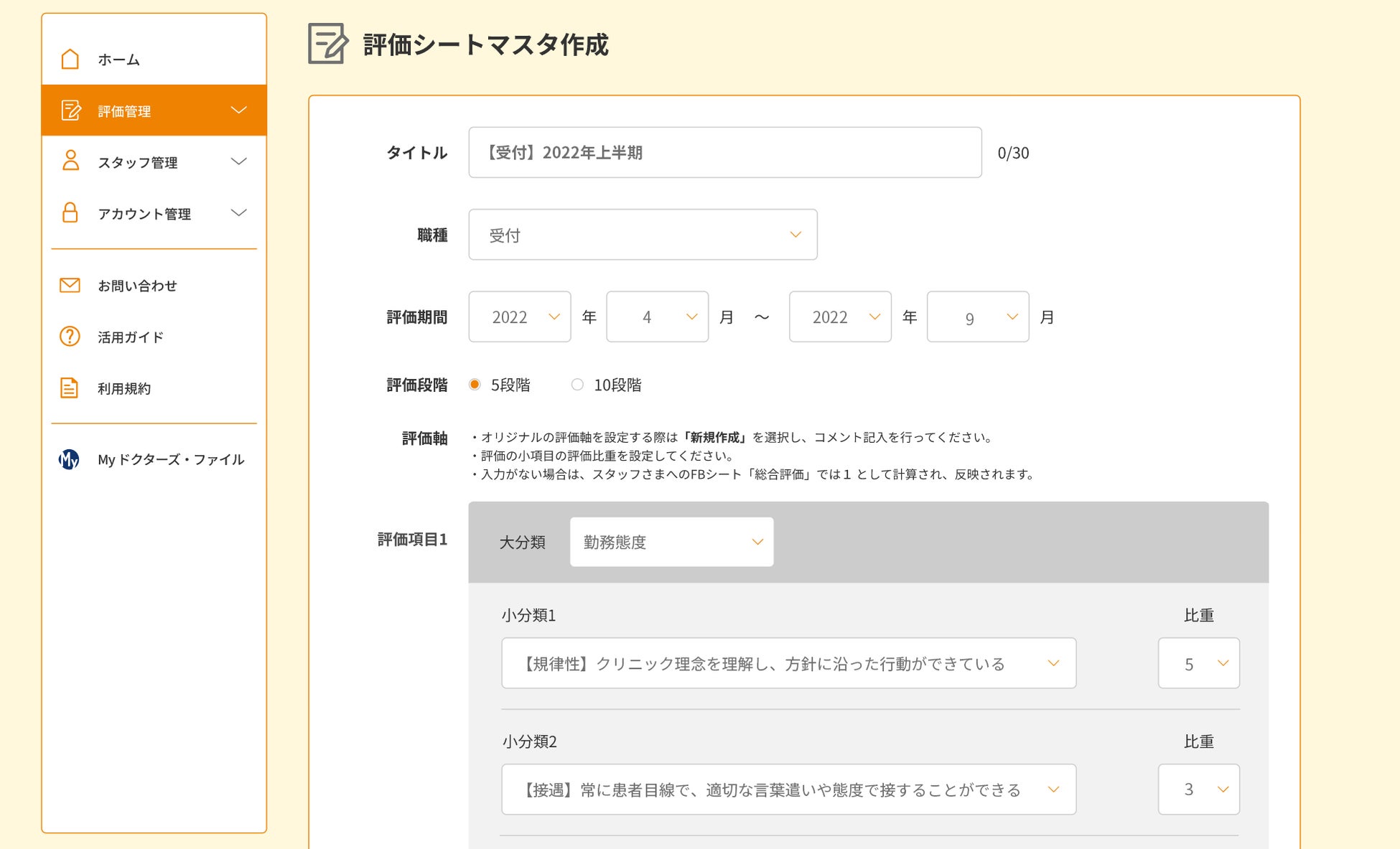Open the 利用規約 link

click(124, 388)
